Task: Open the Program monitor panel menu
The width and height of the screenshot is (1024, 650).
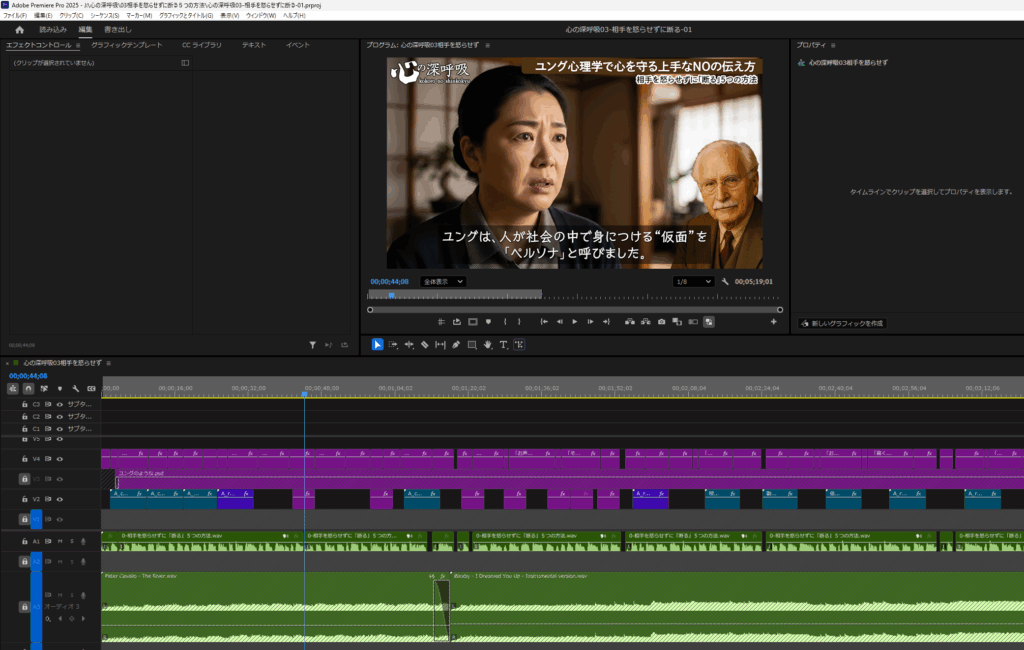Action: click(x=489, y=46)
